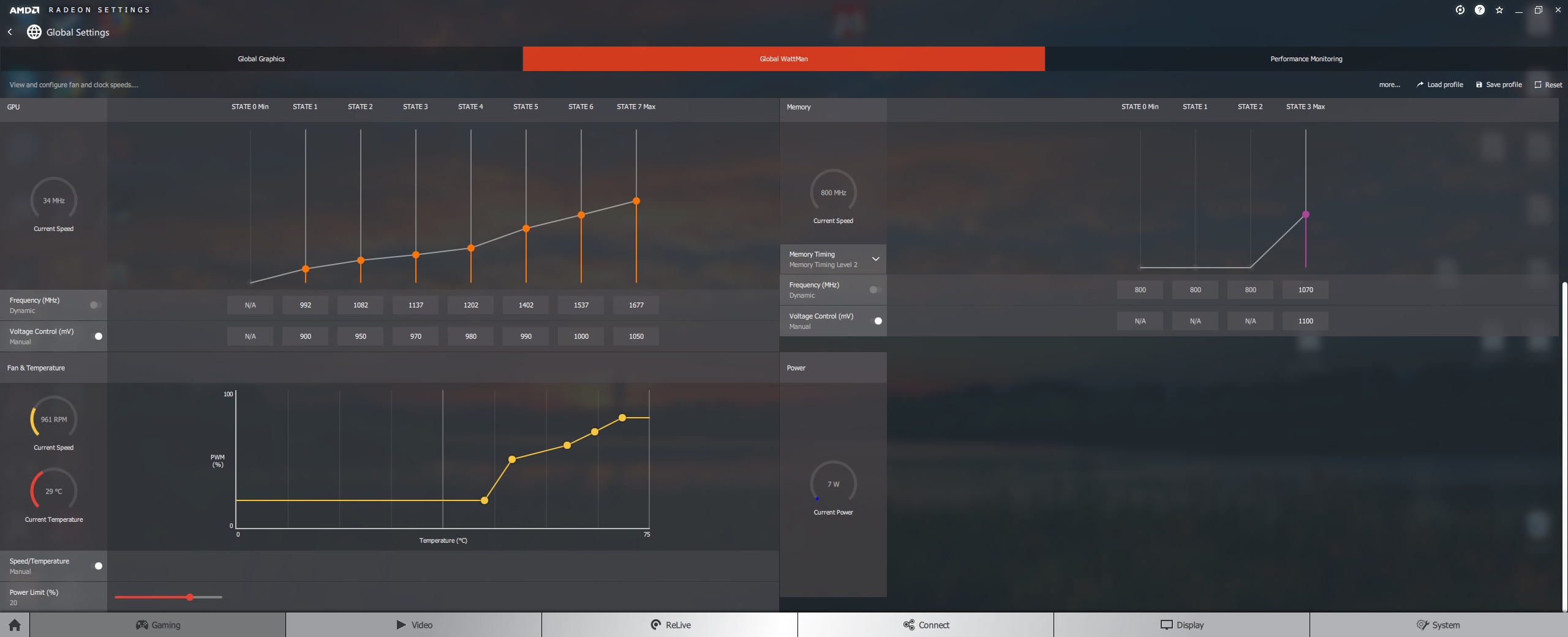Image resolution: width=1568 pixels, height=637 pixels.
Task: Click GPU State 5 voltage field 990
Action: click(526, 336)
